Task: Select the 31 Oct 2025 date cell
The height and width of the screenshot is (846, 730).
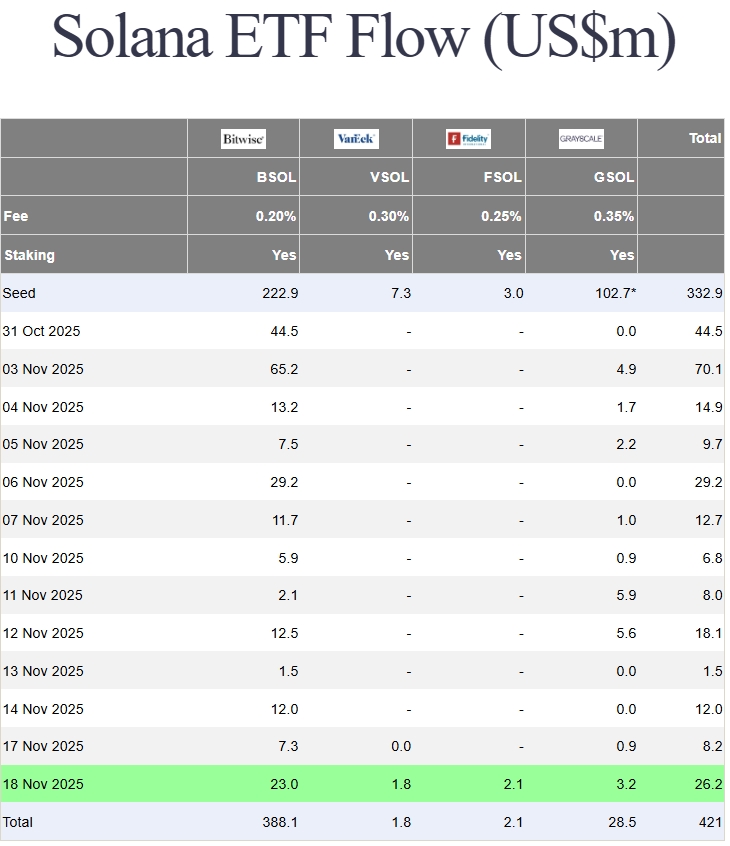Action: [42, 331]
